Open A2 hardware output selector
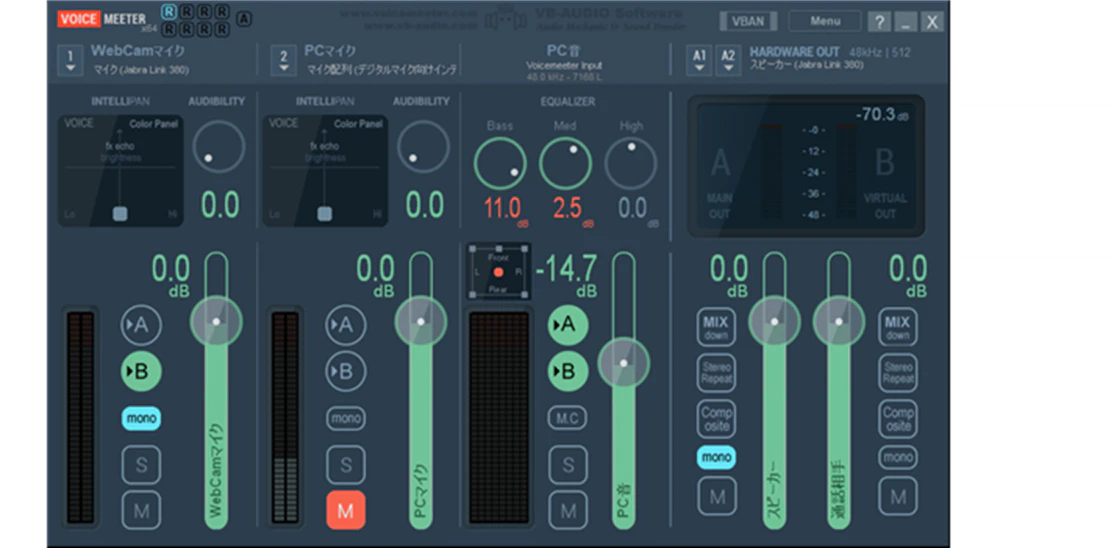 tap(728, 60)
